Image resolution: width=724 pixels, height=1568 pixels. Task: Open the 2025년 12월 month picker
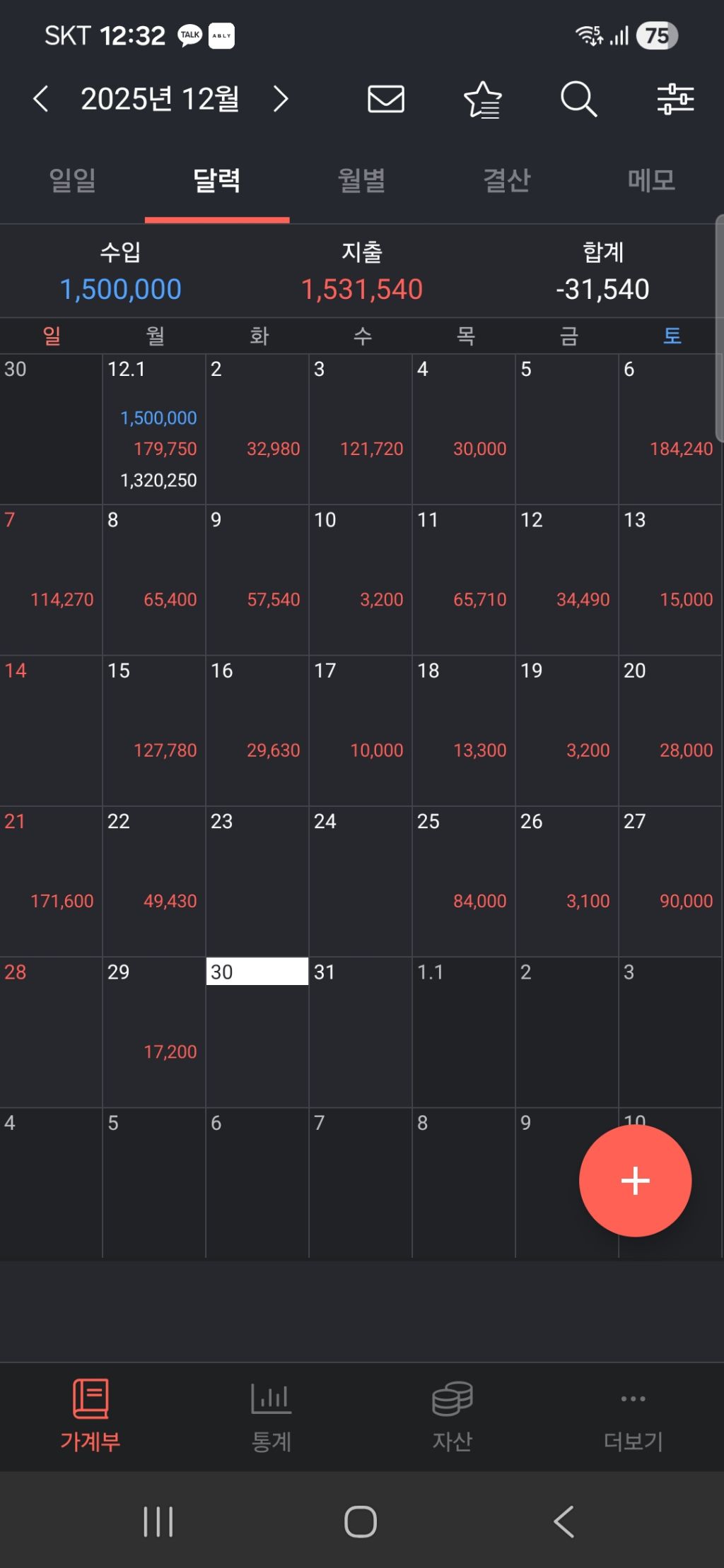pyautogui.click(x=160, y=99)
